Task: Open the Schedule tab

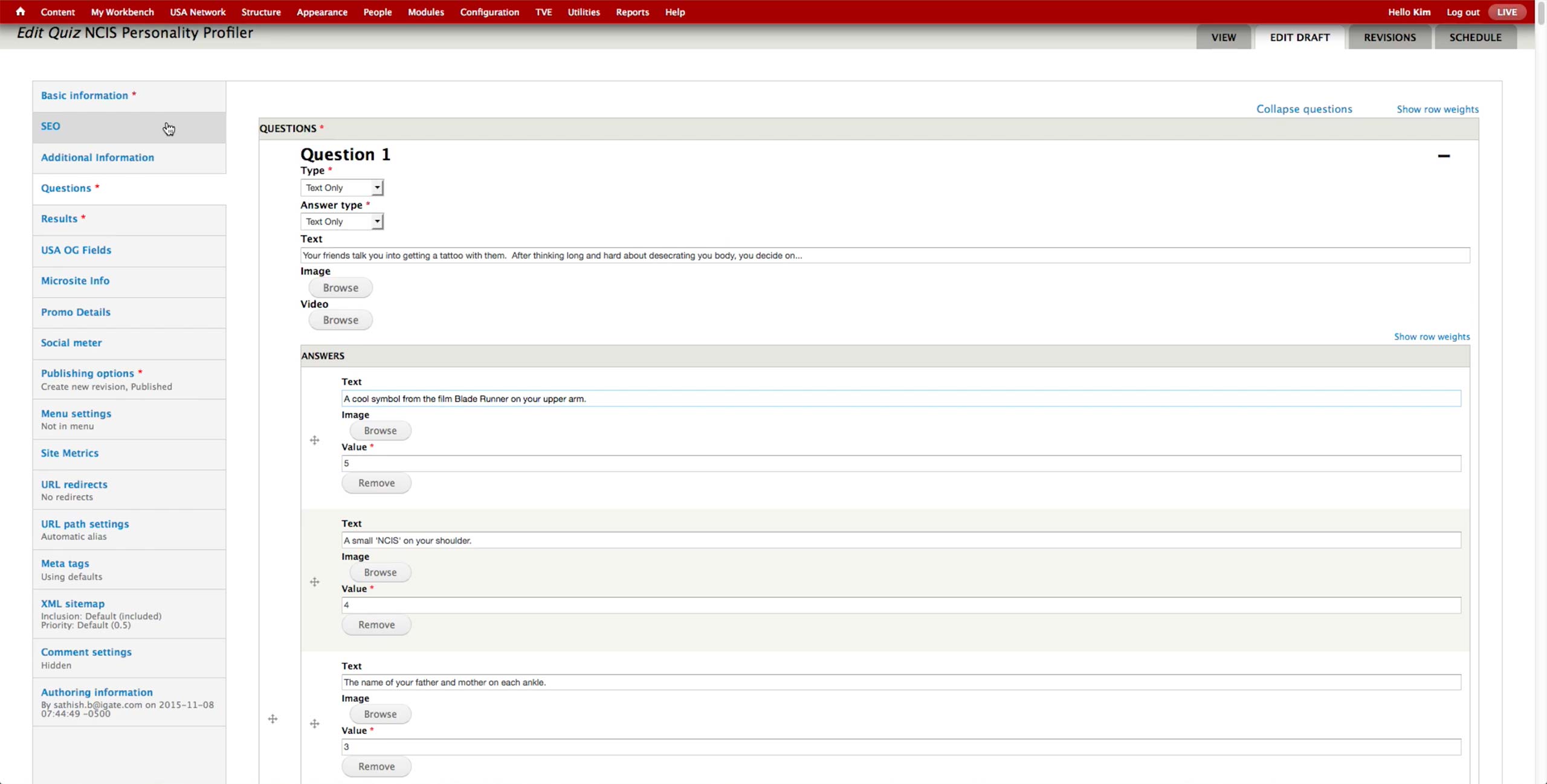Action: [x=1475, y=37]
